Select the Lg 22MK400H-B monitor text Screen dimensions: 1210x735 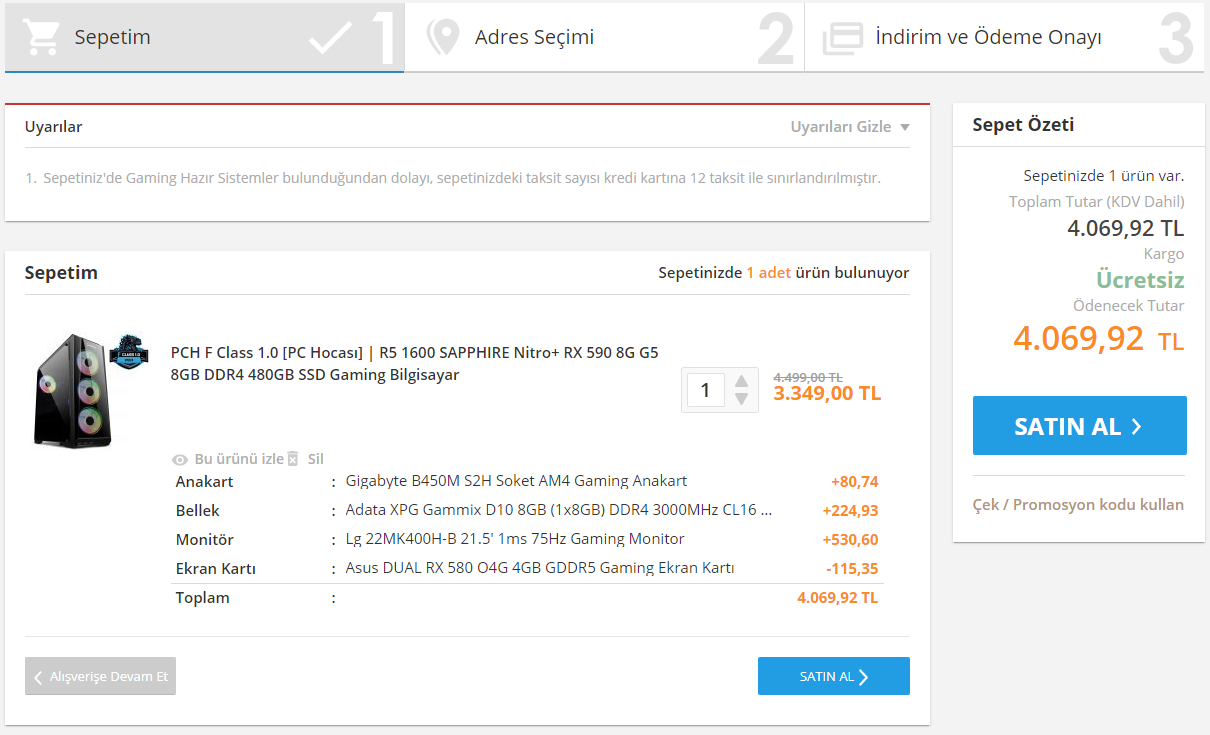tap(515, 539)
